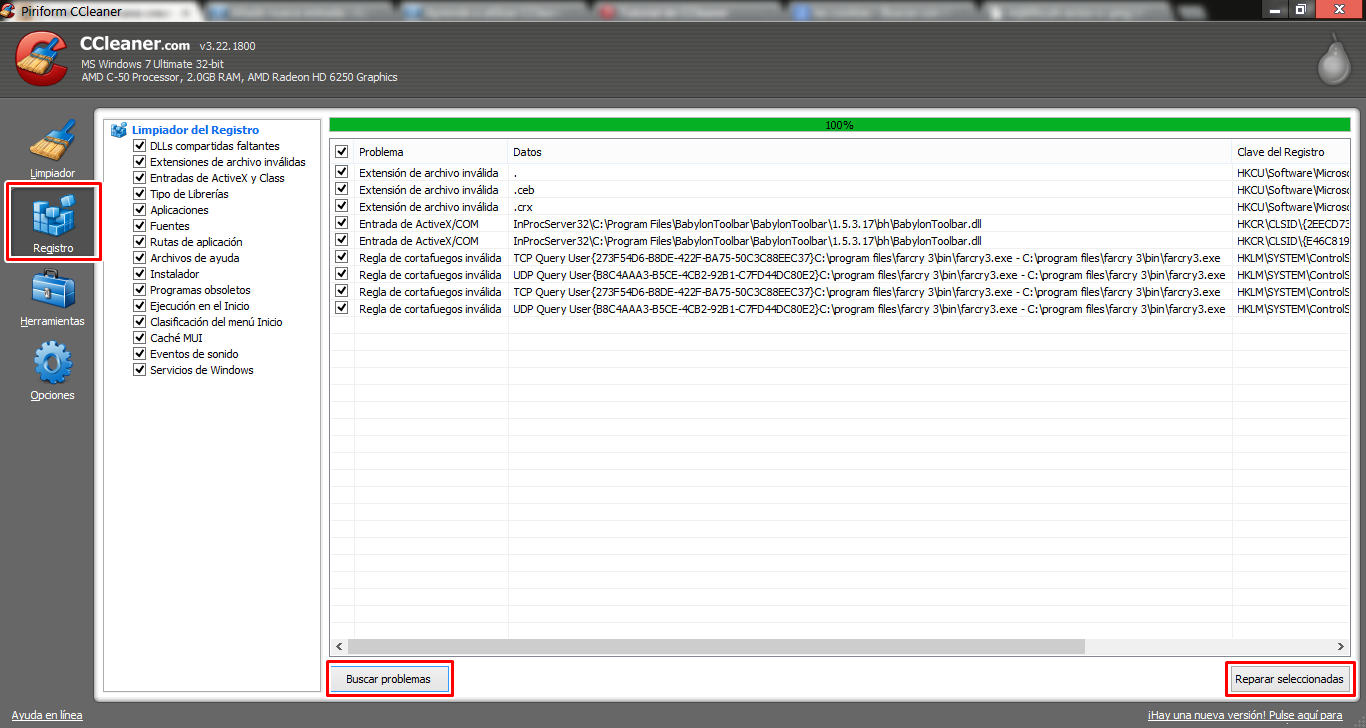Toggle Eventos de sonido checkbox
Viewport: 1366px width, 728px height.
[140, 354]
